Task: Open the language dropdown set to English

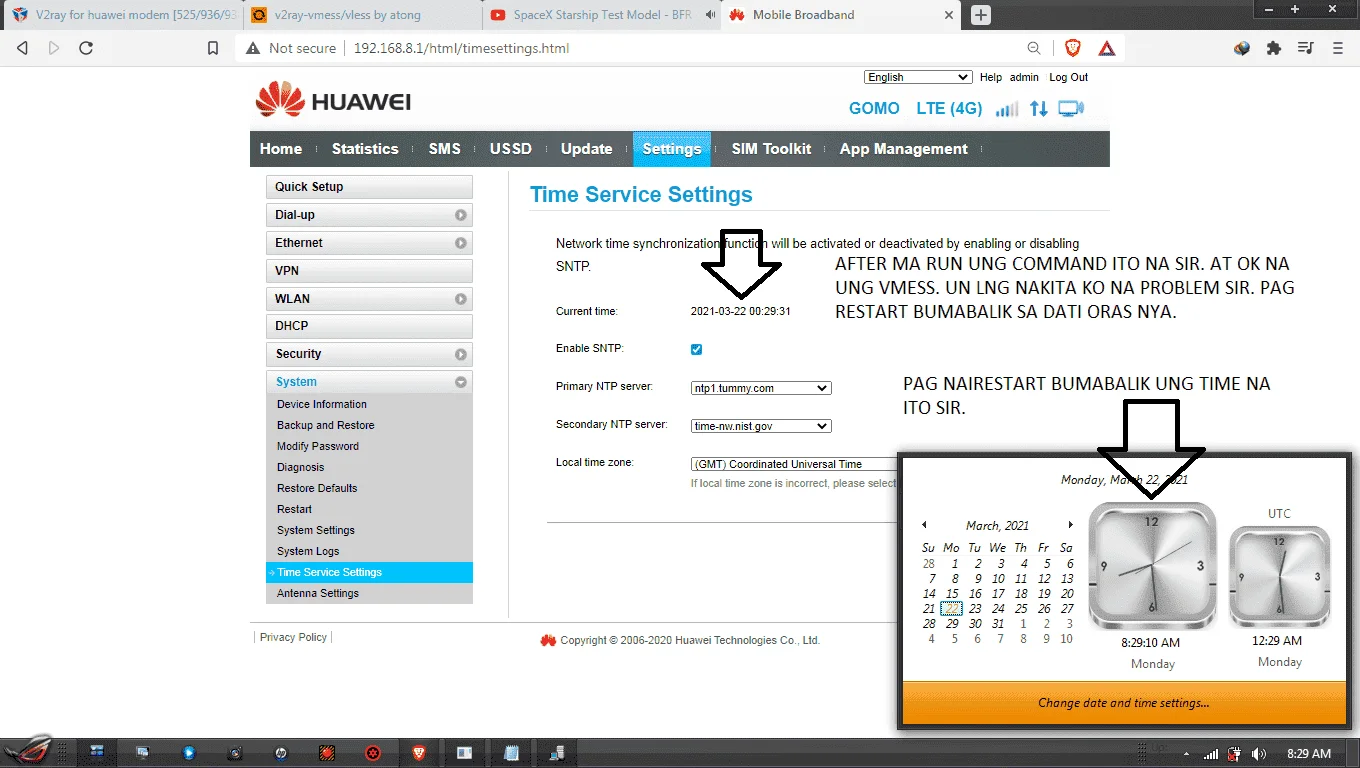Action: click(x=918, y=77)
